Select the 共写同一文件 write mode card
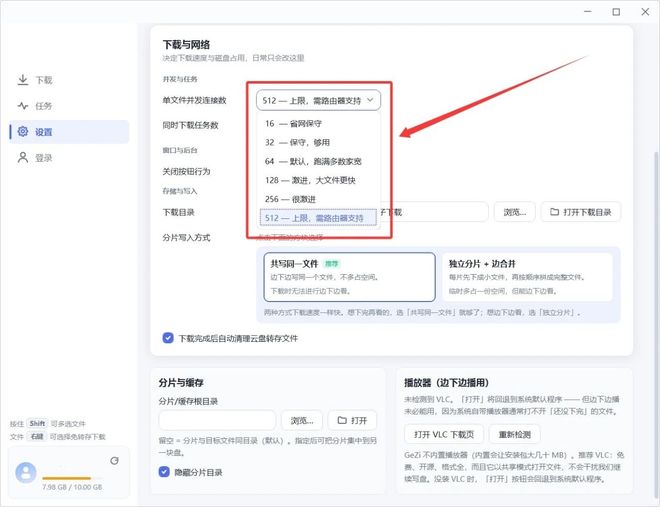The image size is (660, 507). [349, 277]
